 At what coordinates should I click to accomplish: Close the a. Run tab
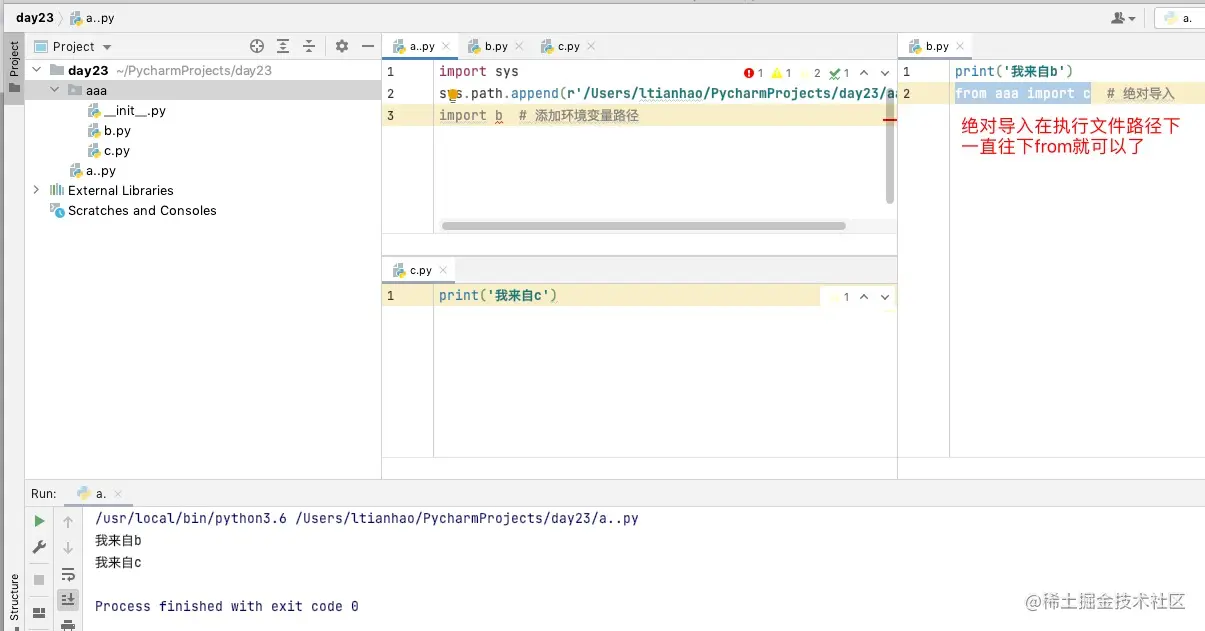[x=118, y=494]
